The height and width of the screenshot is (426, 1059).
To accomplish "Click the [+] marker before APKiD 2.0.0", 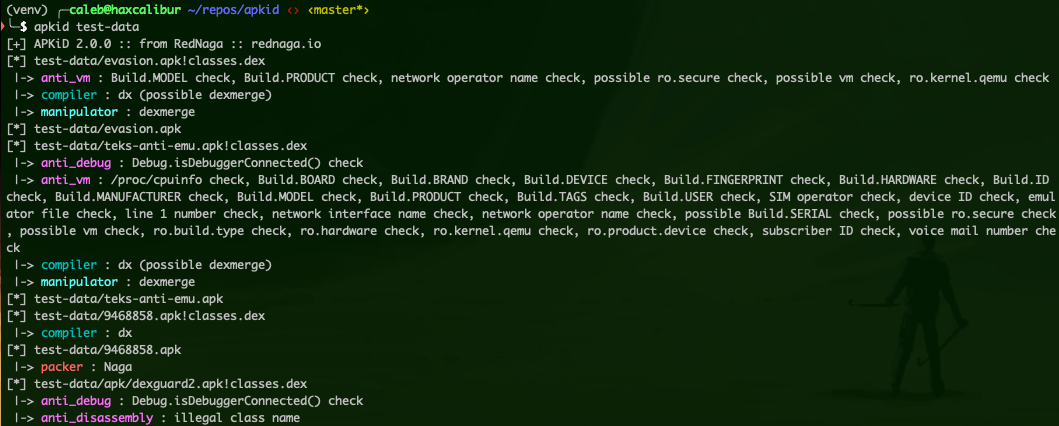I will 16,45.
